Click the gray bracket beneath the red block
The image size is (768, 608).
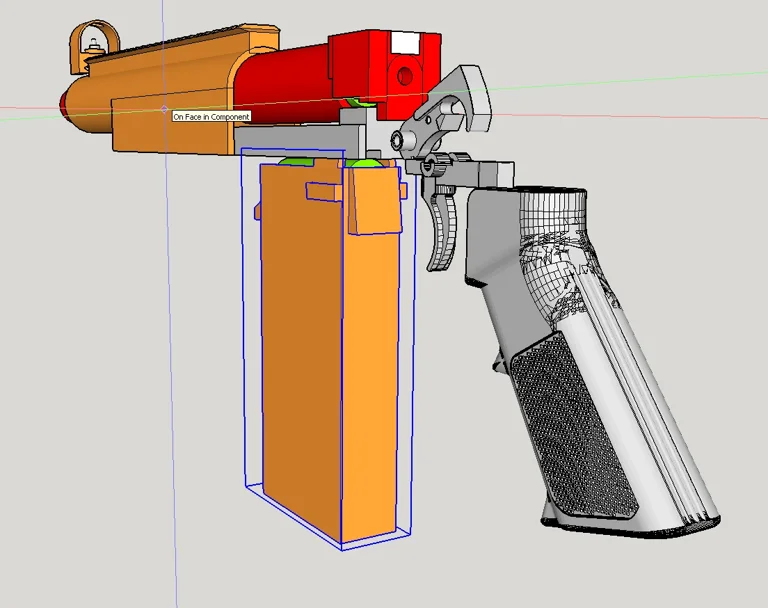point(350,133)
